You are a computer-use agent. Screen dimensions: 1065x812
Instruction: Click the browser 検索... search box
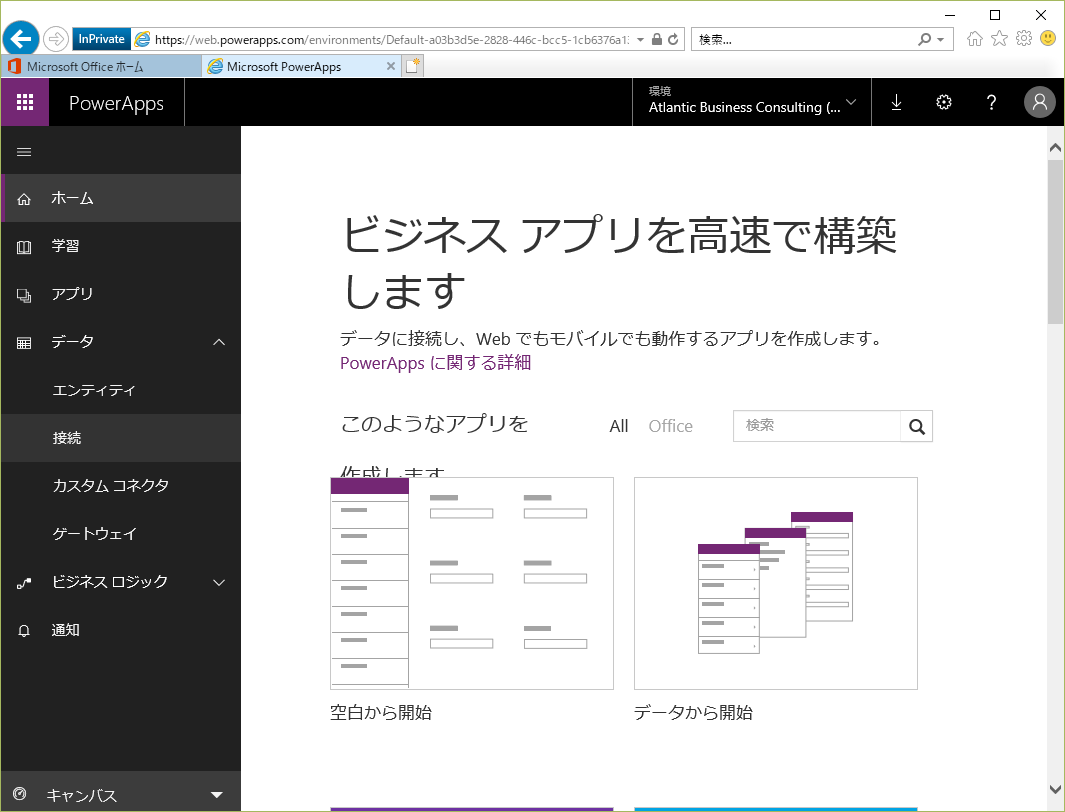click(x=804, y=39)
